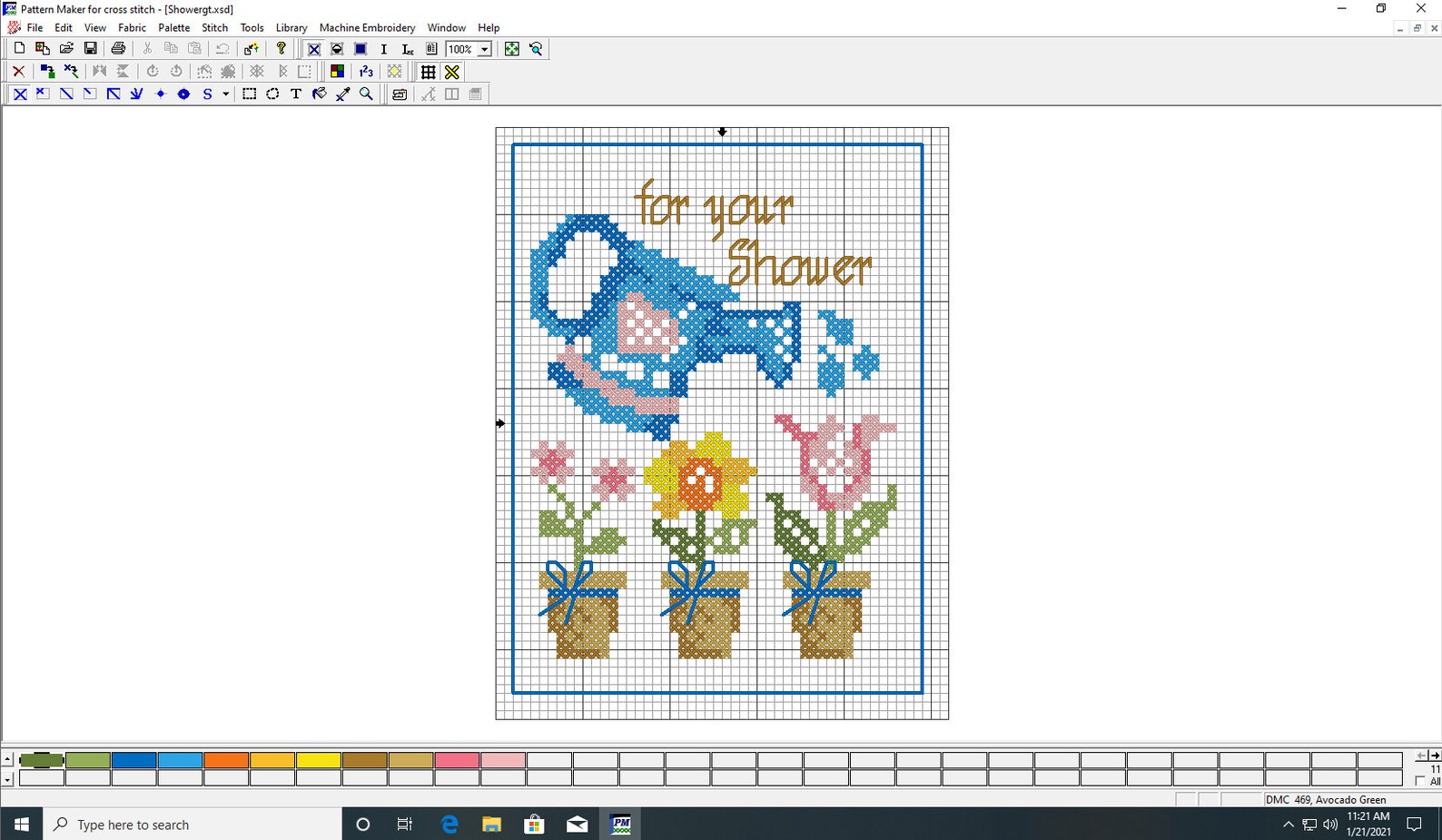The width and height of the screenshot is (1442, 840).
Task: Open File Explorer from taskbar
Action: pyautogui.click(x=491, y=824)
